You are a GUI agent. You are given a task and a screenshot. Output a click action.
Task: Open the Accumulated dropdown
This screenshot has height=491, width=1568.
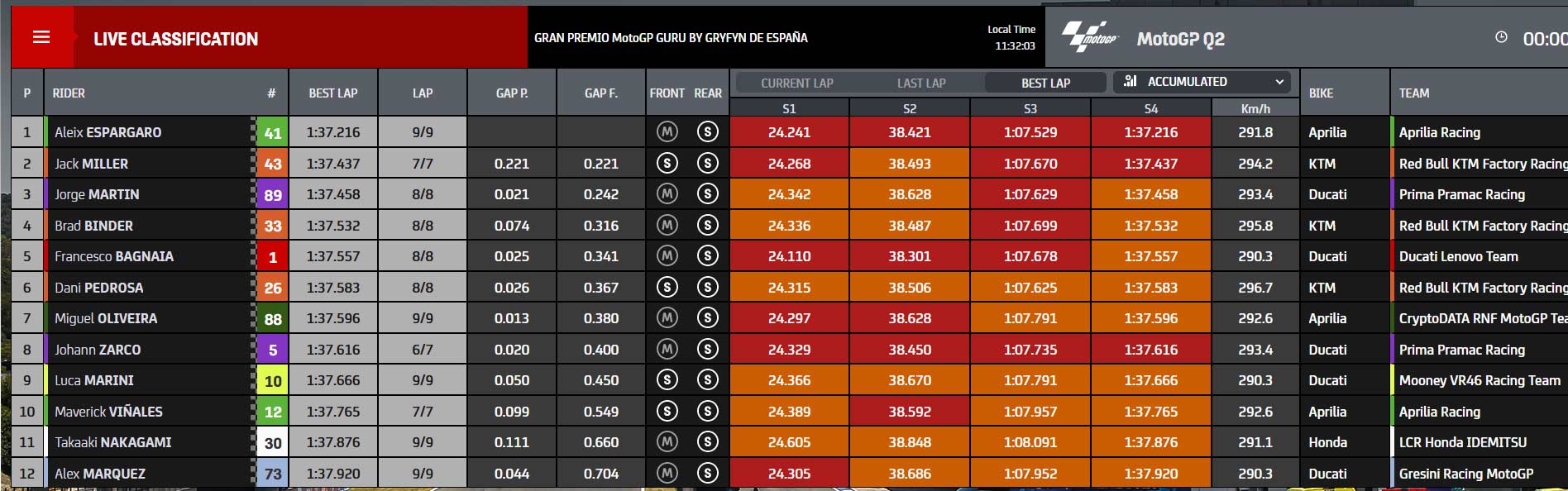(x=1204, y=82)
